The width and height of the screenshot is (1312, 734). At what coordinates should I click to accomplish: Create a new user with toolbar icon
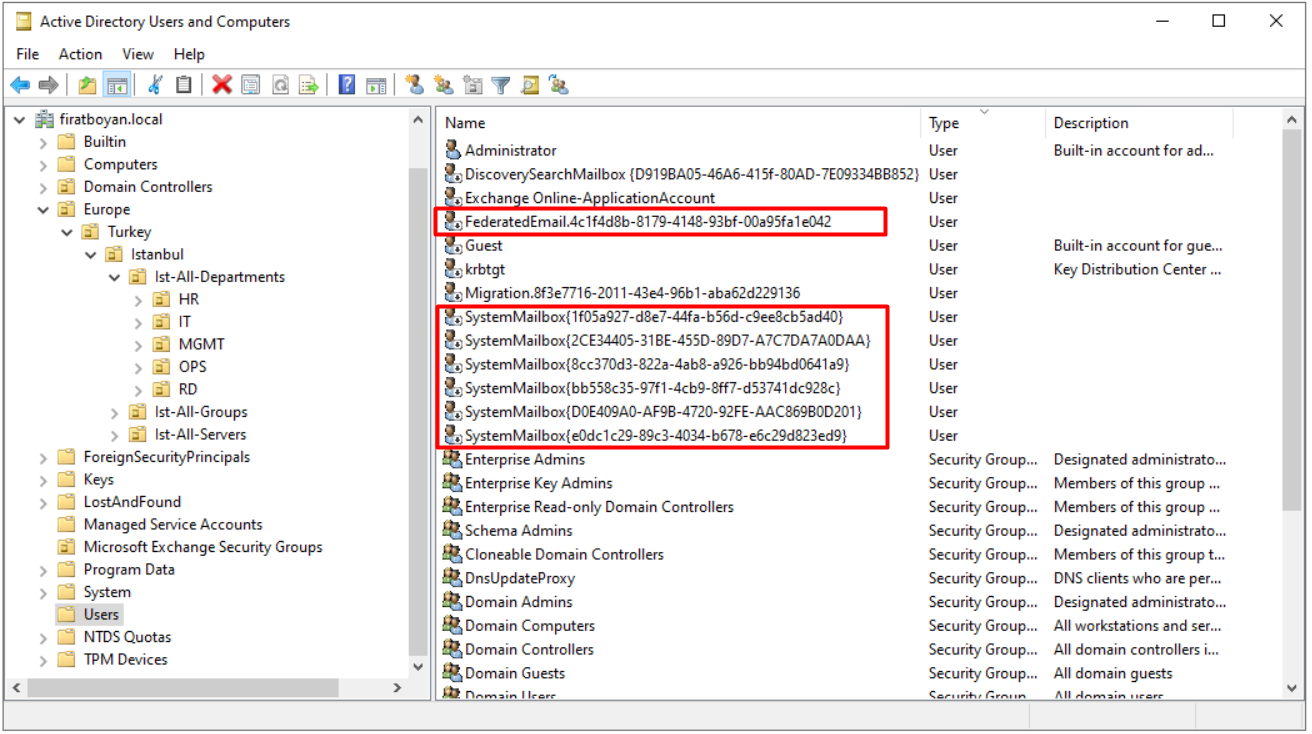414,85
